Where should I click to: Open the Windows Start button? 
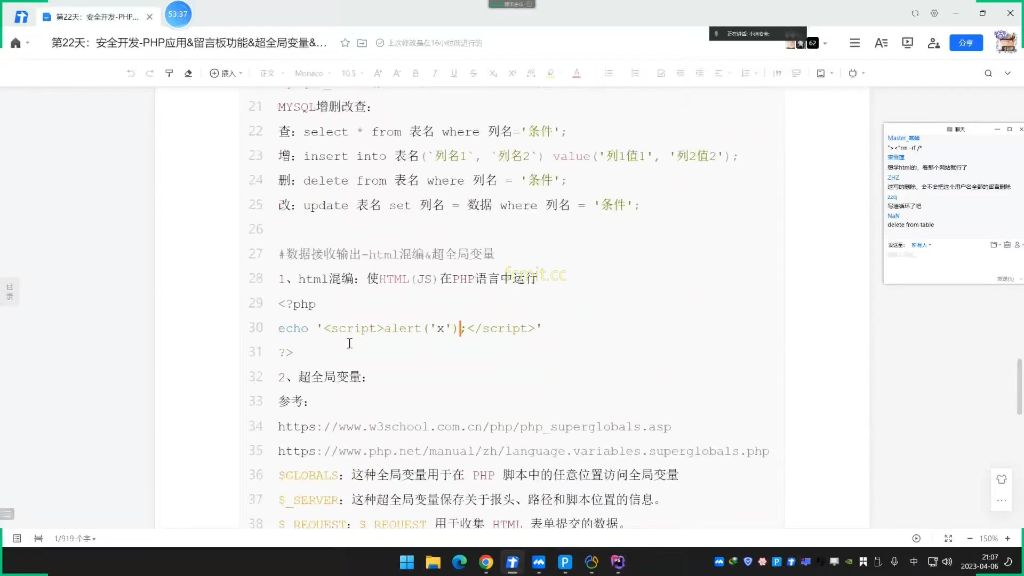tap(406, 562)
